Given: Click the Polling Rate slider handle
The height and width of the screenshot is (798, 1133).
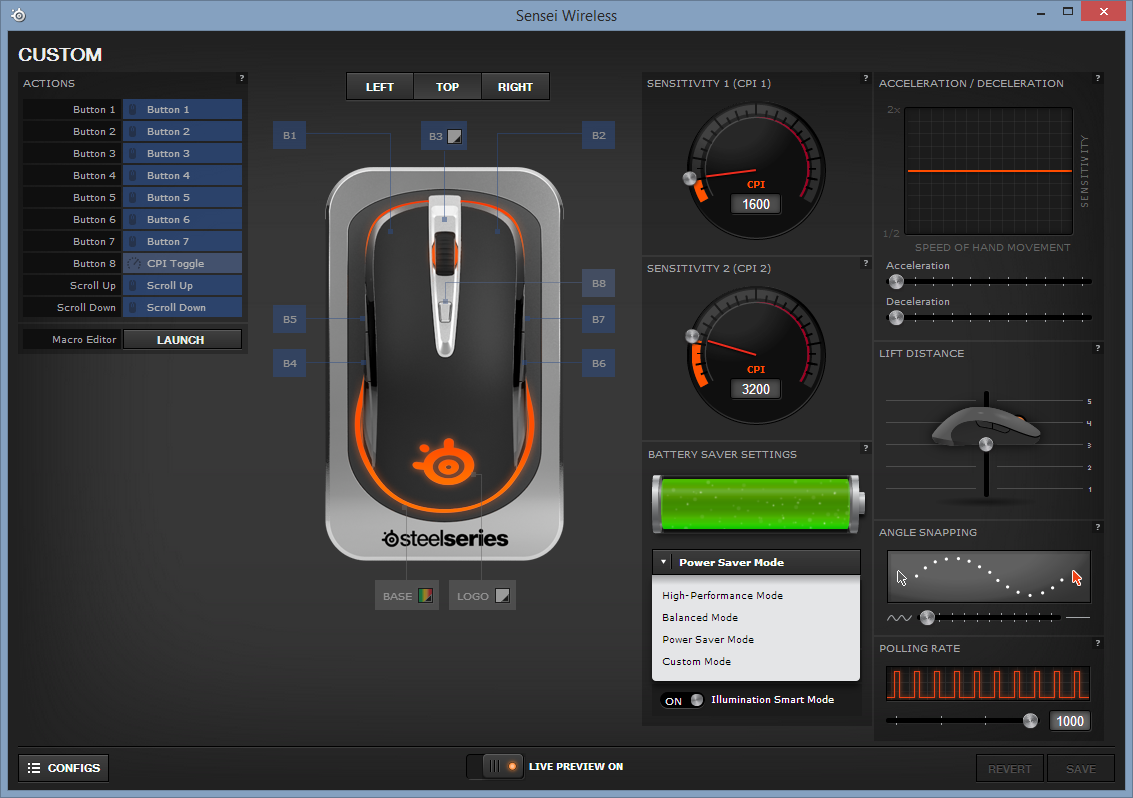Looking at the screenshot, I should pos(1030,721).
